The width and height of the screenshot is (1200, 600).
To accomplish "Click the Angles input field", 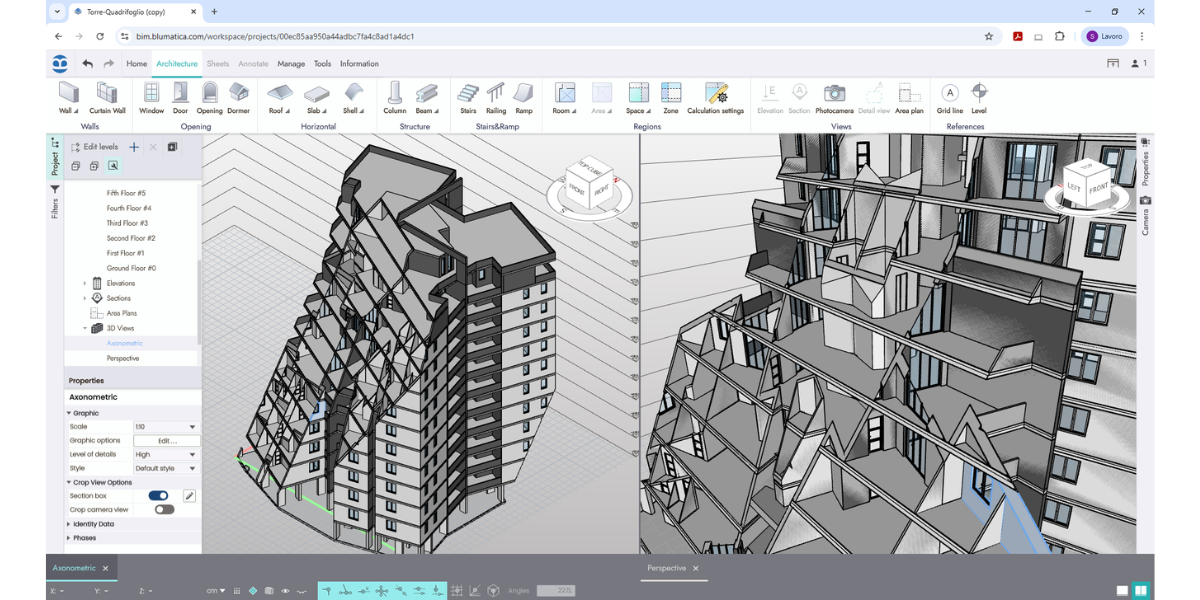I will pos(555,591).
